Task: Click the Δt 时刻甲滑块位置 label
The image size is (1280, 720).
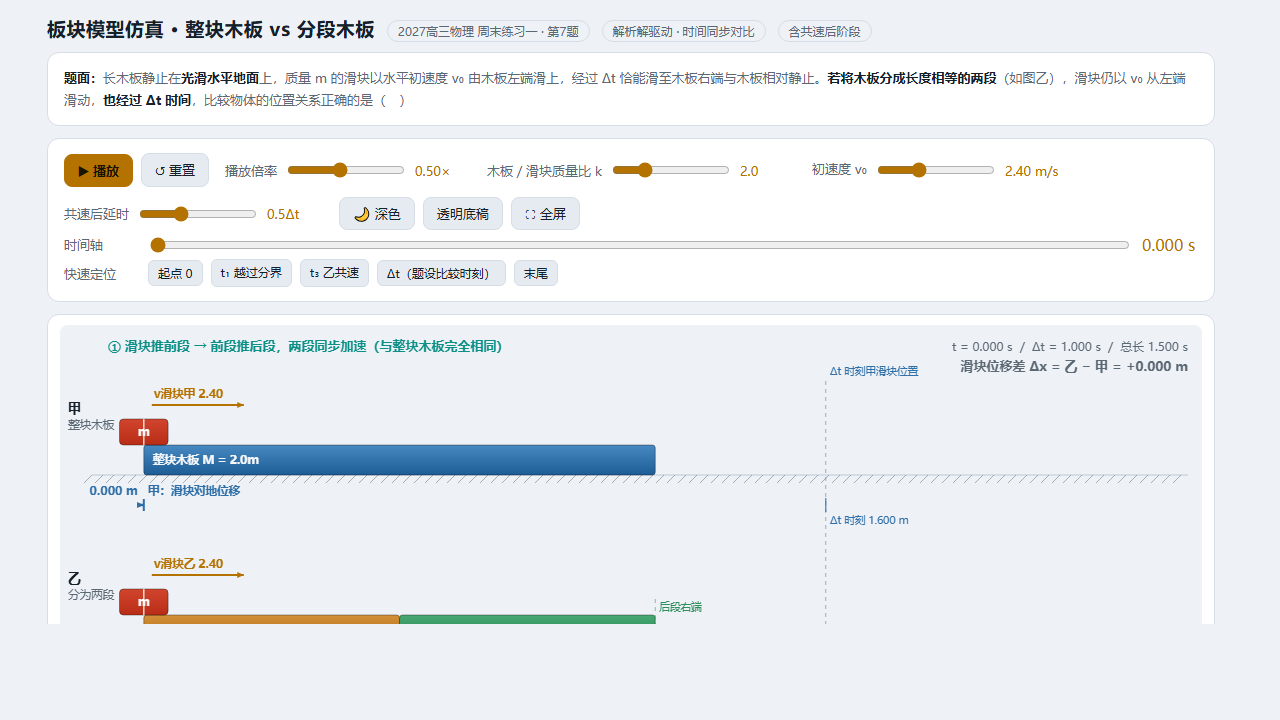Action: [873, 371]
